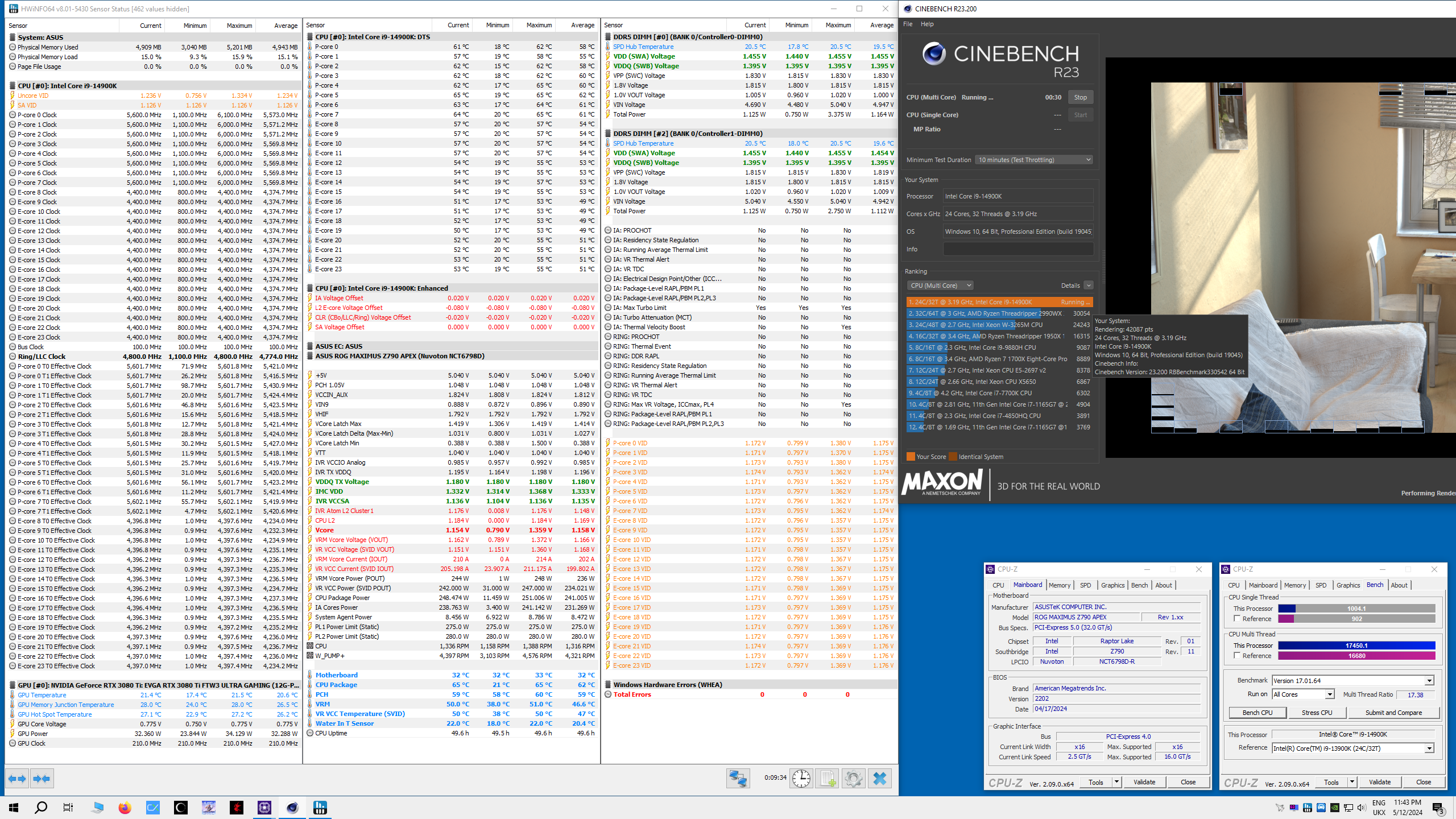Viewport: 1456px width, 819px height.
Task: Close sensors using blue X icon
Action: pyautogui.click(x=880, y=778)
